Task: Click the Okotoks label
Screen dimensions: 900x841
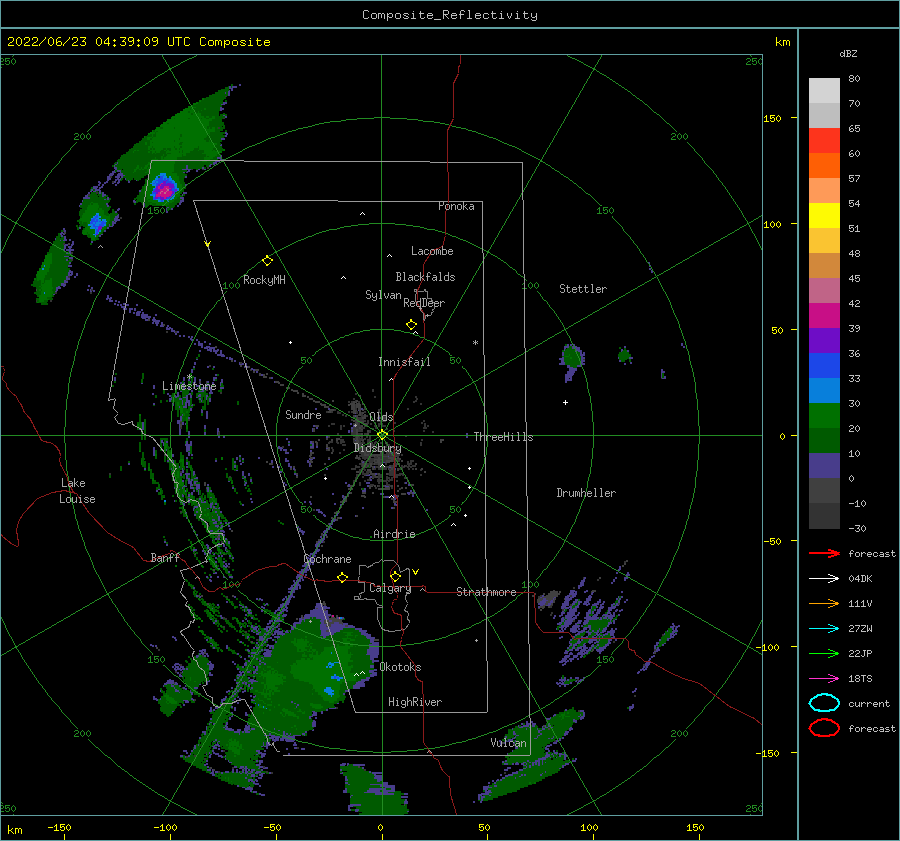Action: (x=400, y=667)
